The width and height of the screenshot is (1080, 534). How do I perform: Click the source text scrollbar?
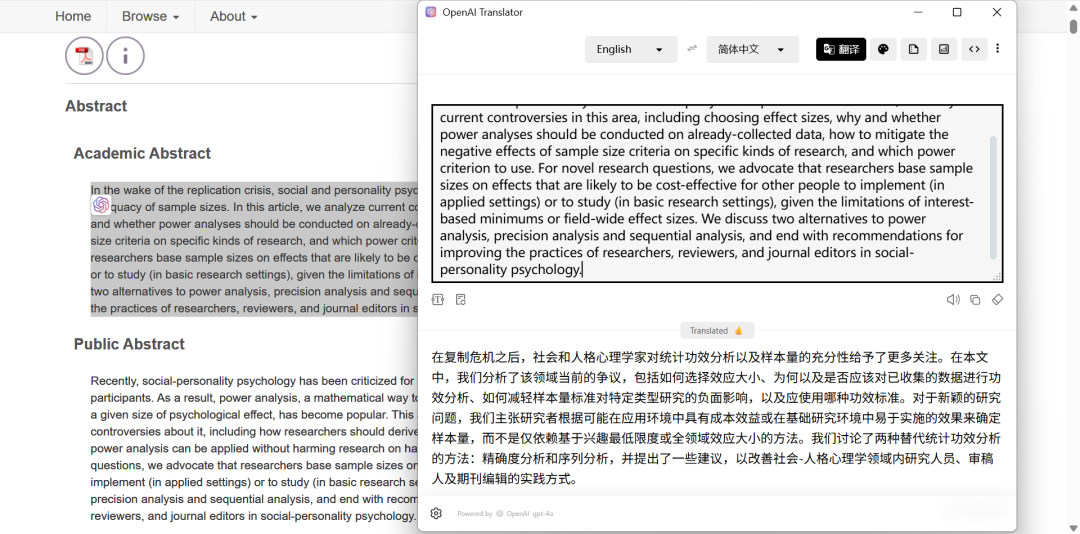pyautogui.click(x=993, y=195)
